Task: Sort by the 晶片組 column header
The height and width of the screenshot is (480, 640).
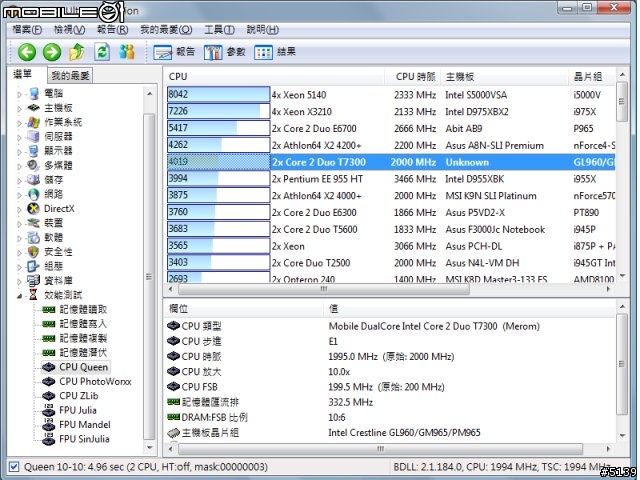Action: pos(592,77)
